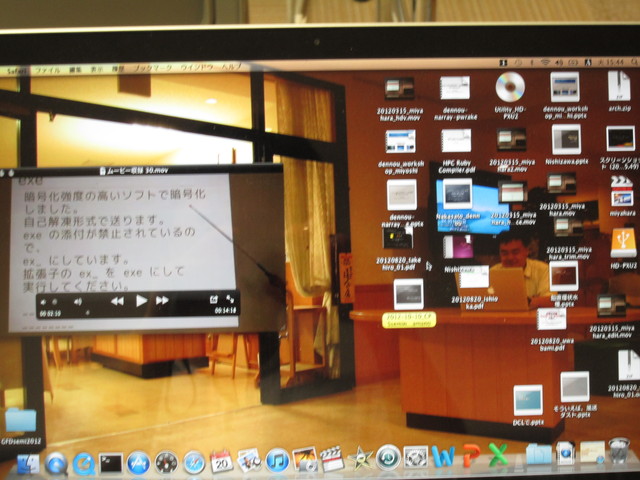Click the share icon in the player controls
Image resolution: width=640 pixels, height=480 pixels.
click(x=213, y=298)
